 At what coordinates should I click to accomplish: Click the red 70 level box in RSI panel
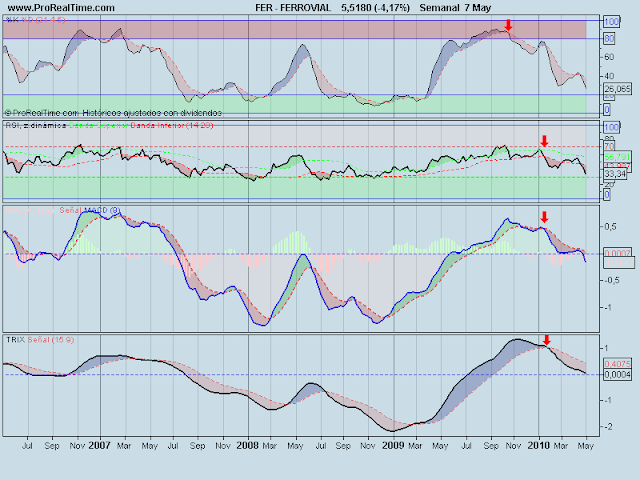pyautogui.click(x=609, y=147)
